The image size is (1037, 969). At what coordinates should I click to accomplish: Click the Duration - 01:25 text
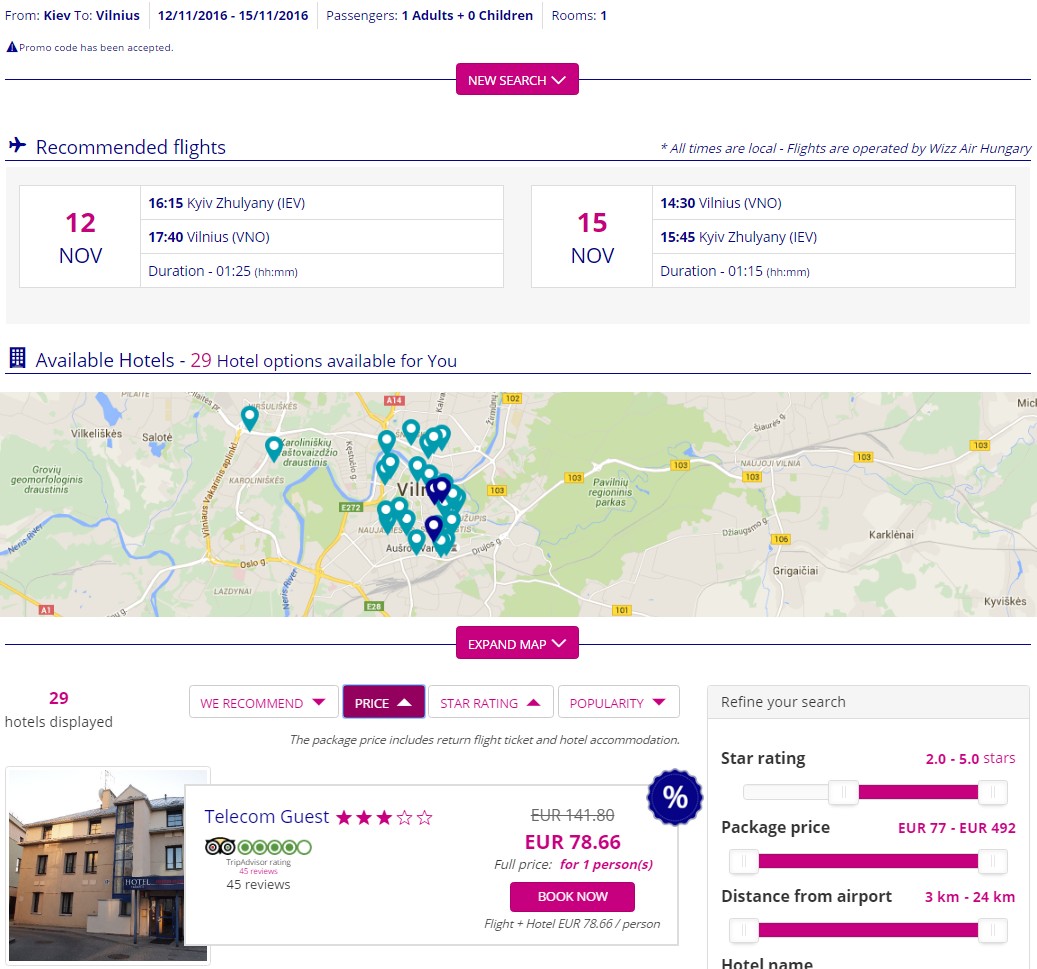pos(223,271)
